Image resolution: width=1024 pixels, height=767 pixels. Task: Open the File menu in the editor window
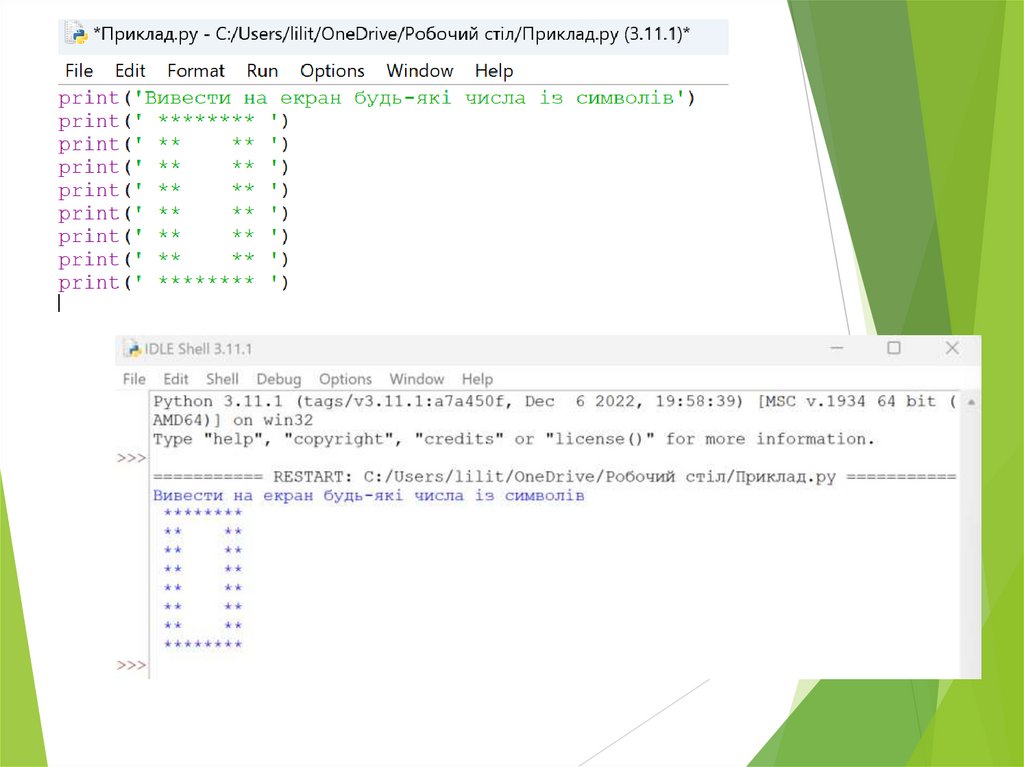pyautogui.click(x=79, y=71)
